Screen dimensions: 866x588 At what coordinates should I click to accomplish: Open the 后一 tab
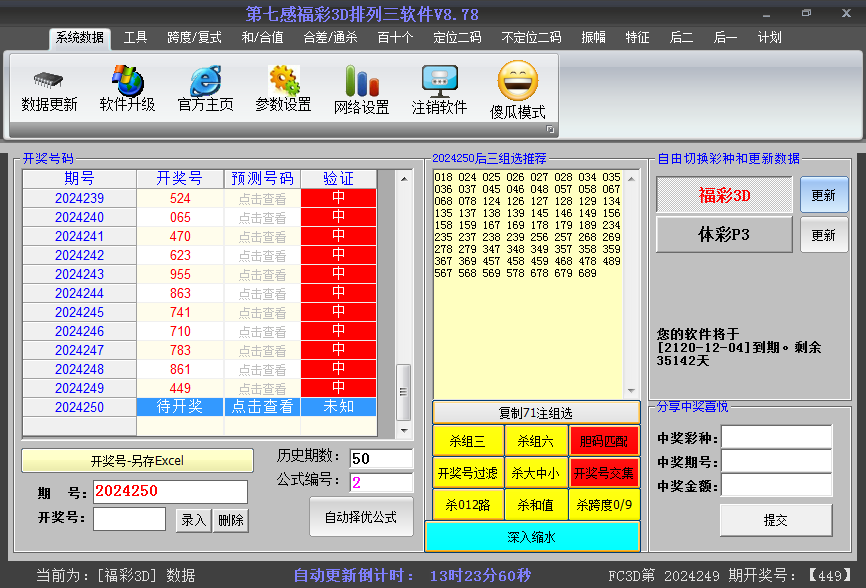click(725, 38)
